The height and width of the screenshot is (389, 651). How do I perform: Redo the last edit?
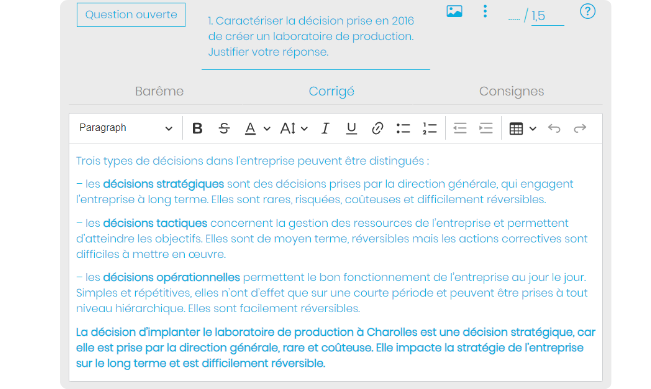(580, 128)
